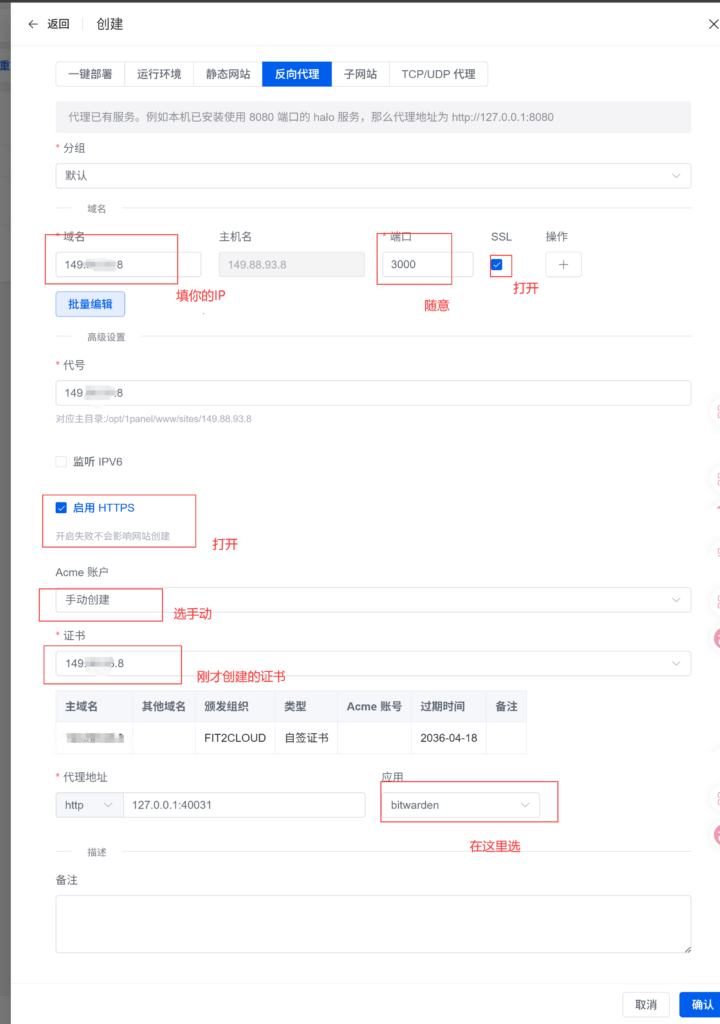Click the disabled 主机名 field 149.88.93.8
This screenshot has height=1024, width=720.
(x=291, y=264)
